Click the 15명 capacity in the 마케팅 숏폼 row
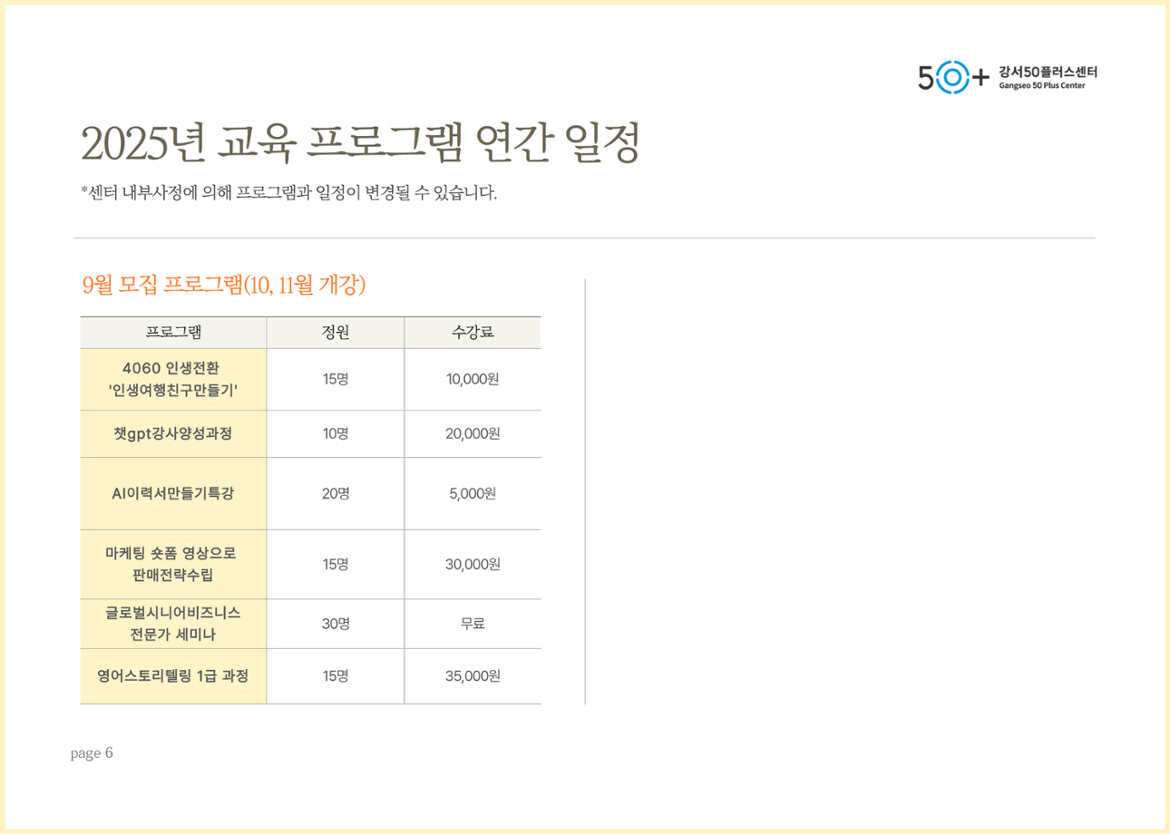Viewport: 1170px width, 834px height. (336, 564)
